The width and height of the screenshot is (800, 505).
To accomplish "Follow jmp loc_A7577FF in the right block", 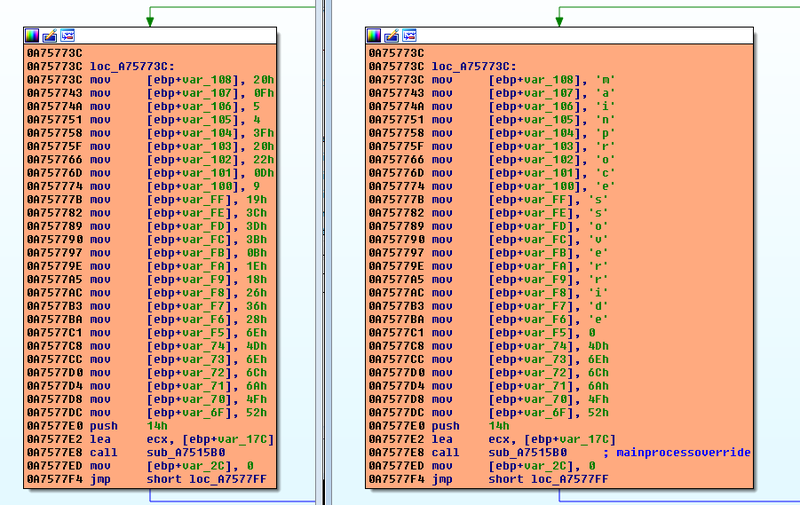I will pyautogui.click(x=569, y=479).
